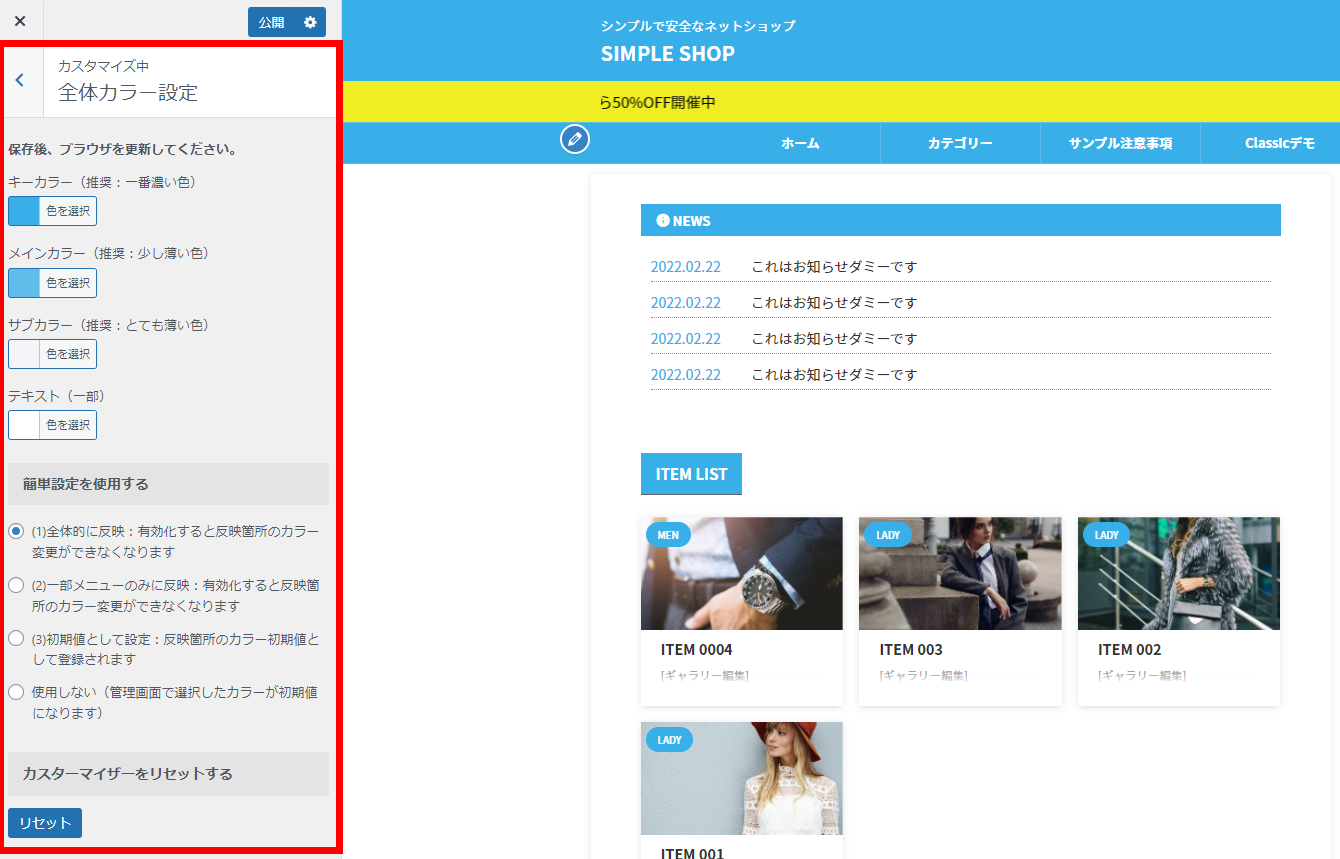Open the サンプル注意事項 menu item

[1120, 143]
